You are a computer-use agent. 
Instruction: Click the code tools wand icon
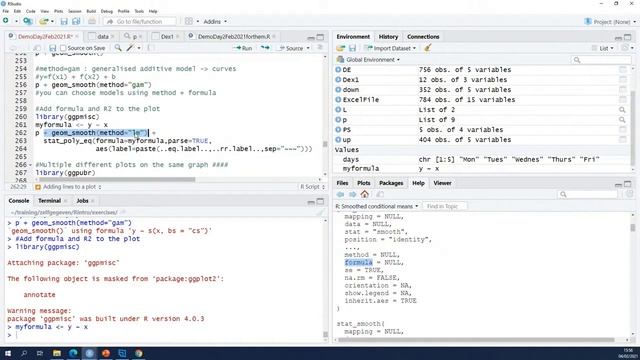130,48
